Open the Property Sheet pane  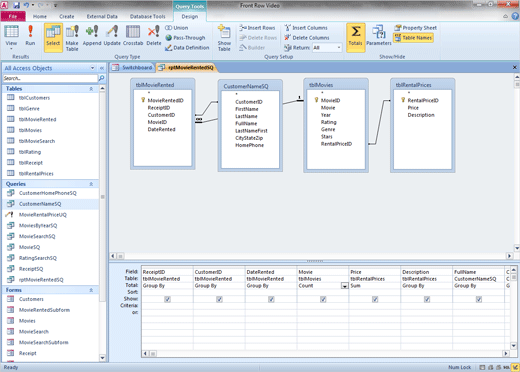click(415, 28)
